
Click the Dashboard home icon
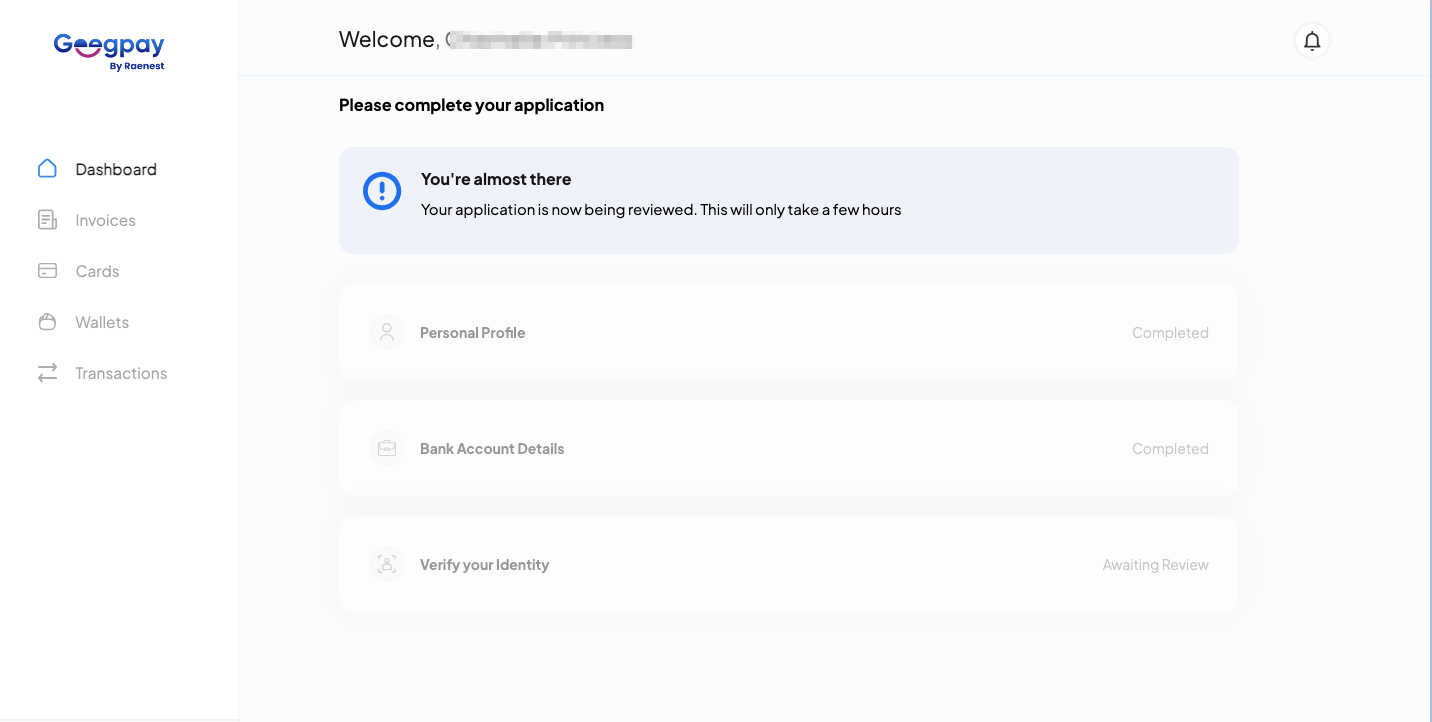[47, 168]
